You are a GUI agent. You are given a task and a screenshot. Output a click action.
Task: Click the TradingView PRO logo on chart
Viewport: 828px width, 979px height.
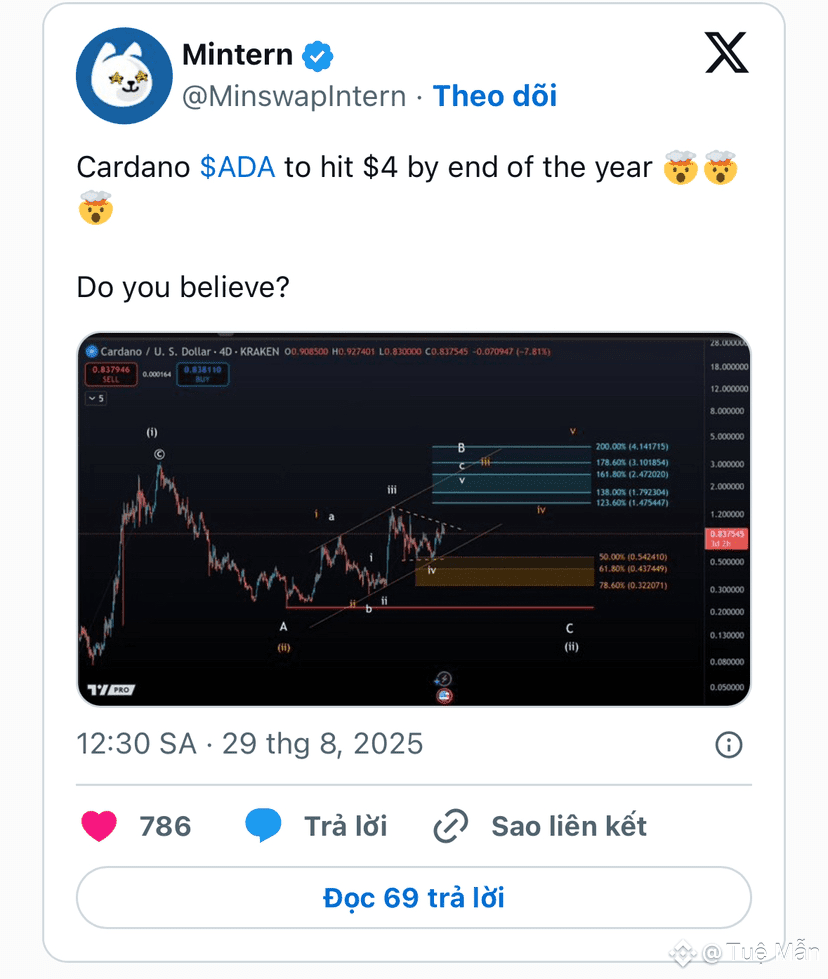pos(111,689)
